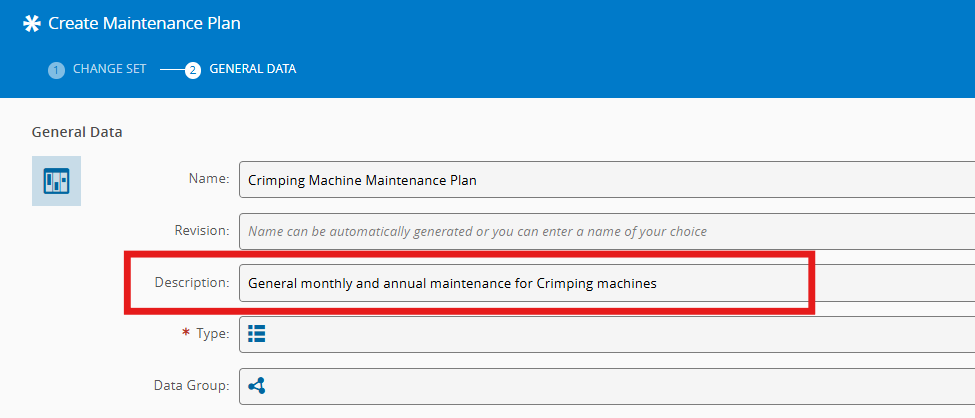Click the Revision field label
The height and width of the screenshot is (418, 975).
[203, 231]
